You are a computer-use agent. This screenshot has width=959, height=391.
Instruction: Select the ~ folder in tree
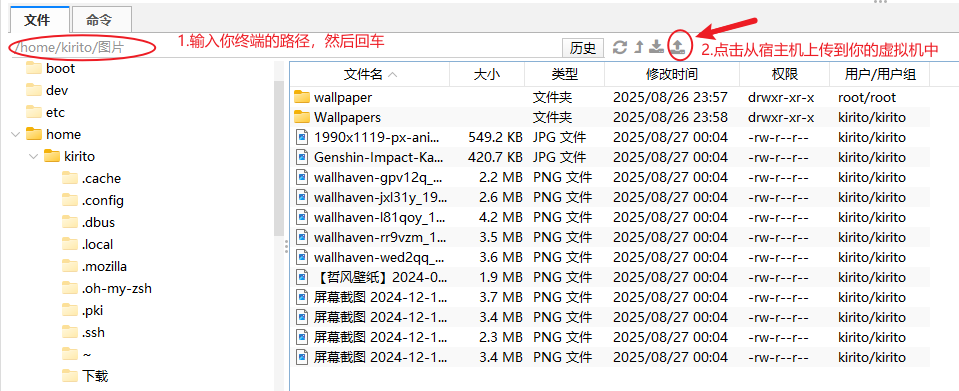coord(86,354)
